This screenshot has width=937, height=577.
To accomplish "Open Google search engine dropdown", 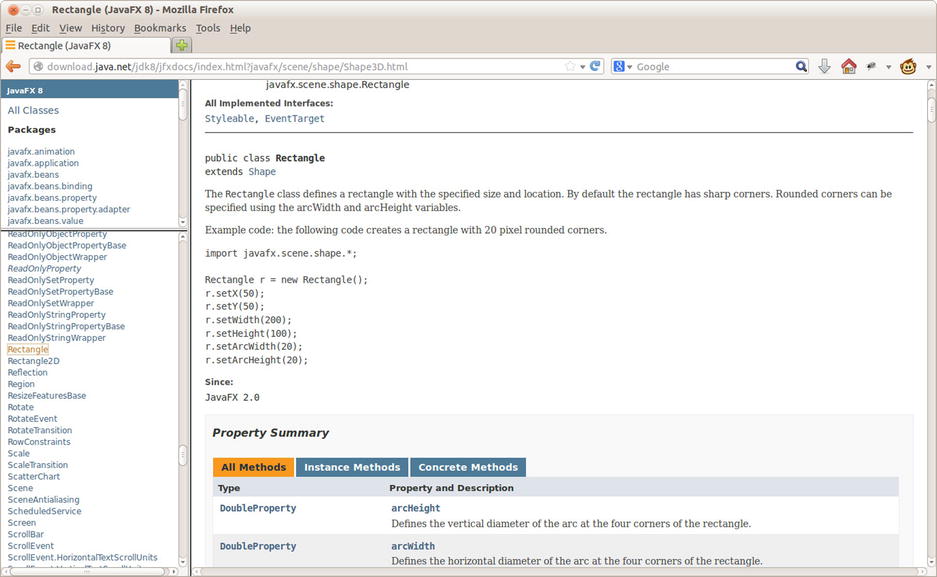I will (x=623, y=67).
